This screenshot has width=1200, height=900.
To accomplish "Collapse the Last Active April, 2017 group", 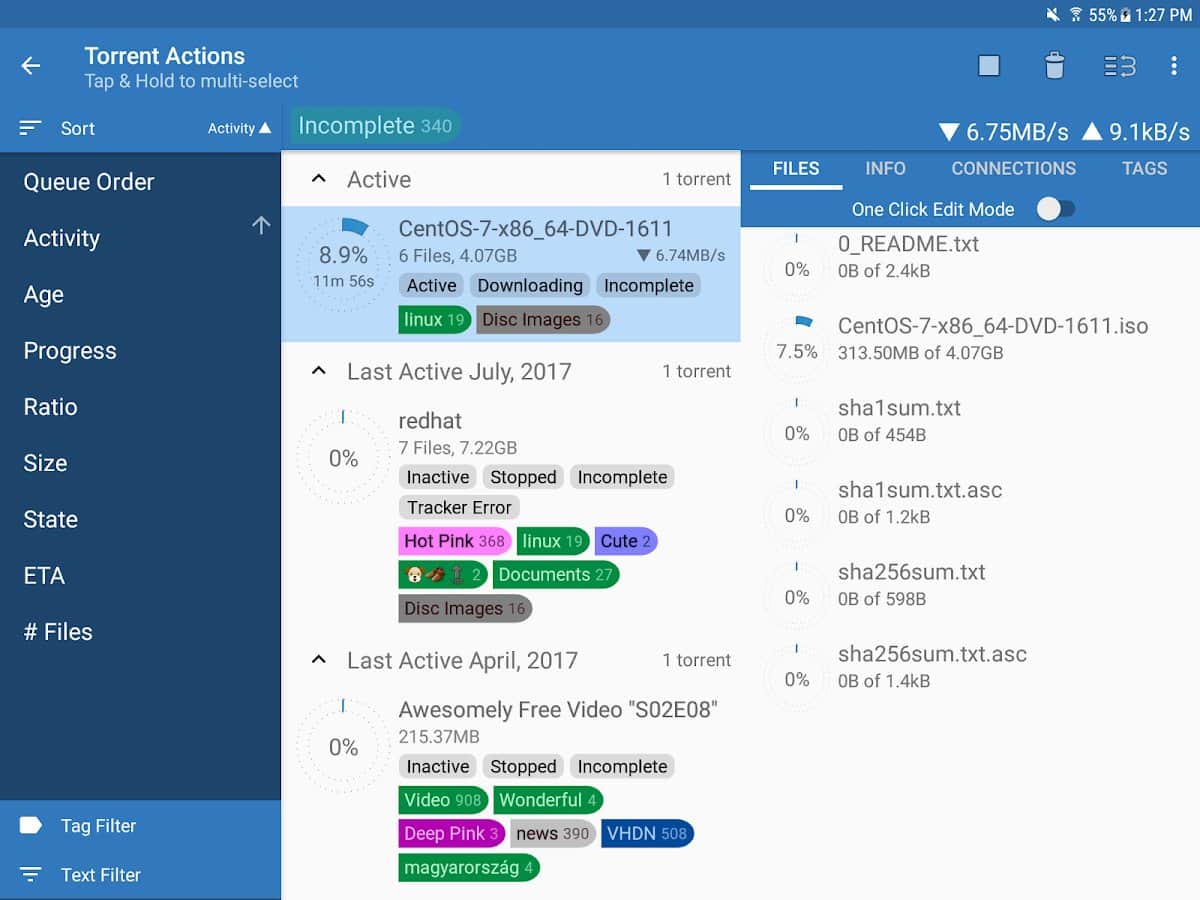I will [319, 660].
